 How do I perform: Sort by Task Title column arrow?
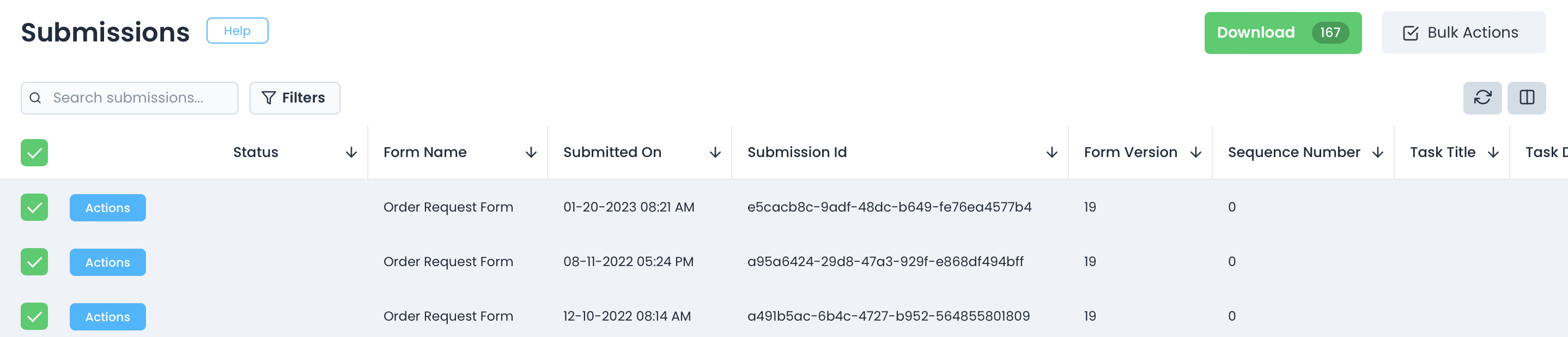(1492, 152)
